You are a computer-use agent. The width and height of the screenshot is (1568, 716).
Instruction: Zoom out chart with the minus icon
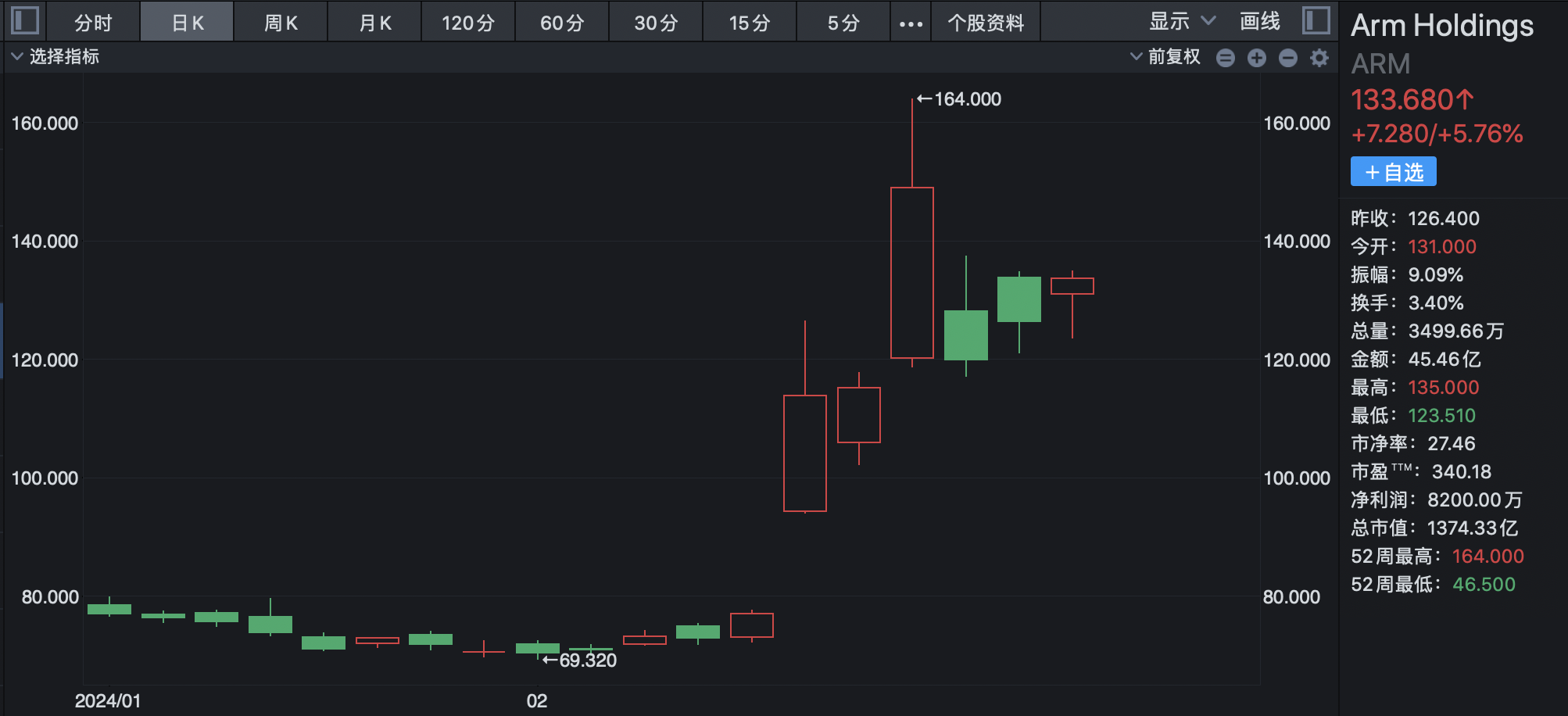pyautogui.click(x=1288, y=58)
